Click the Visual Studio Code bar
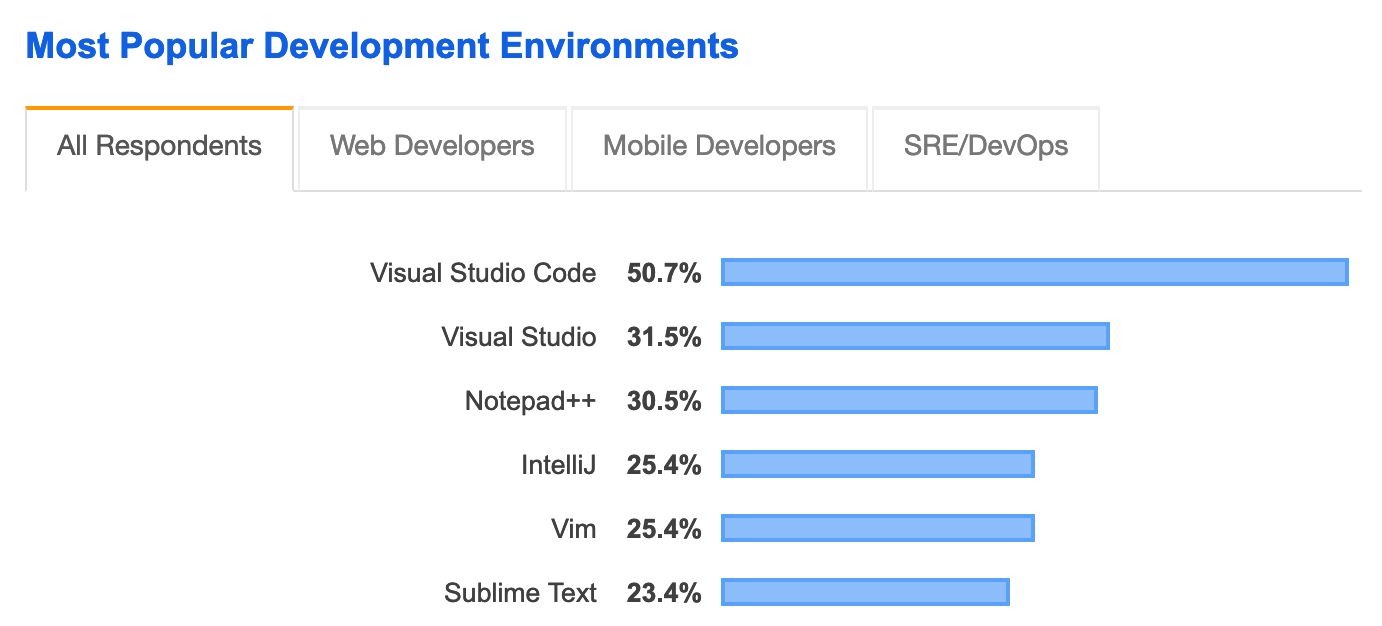The image size is (1382, 626). point(1035,272)
